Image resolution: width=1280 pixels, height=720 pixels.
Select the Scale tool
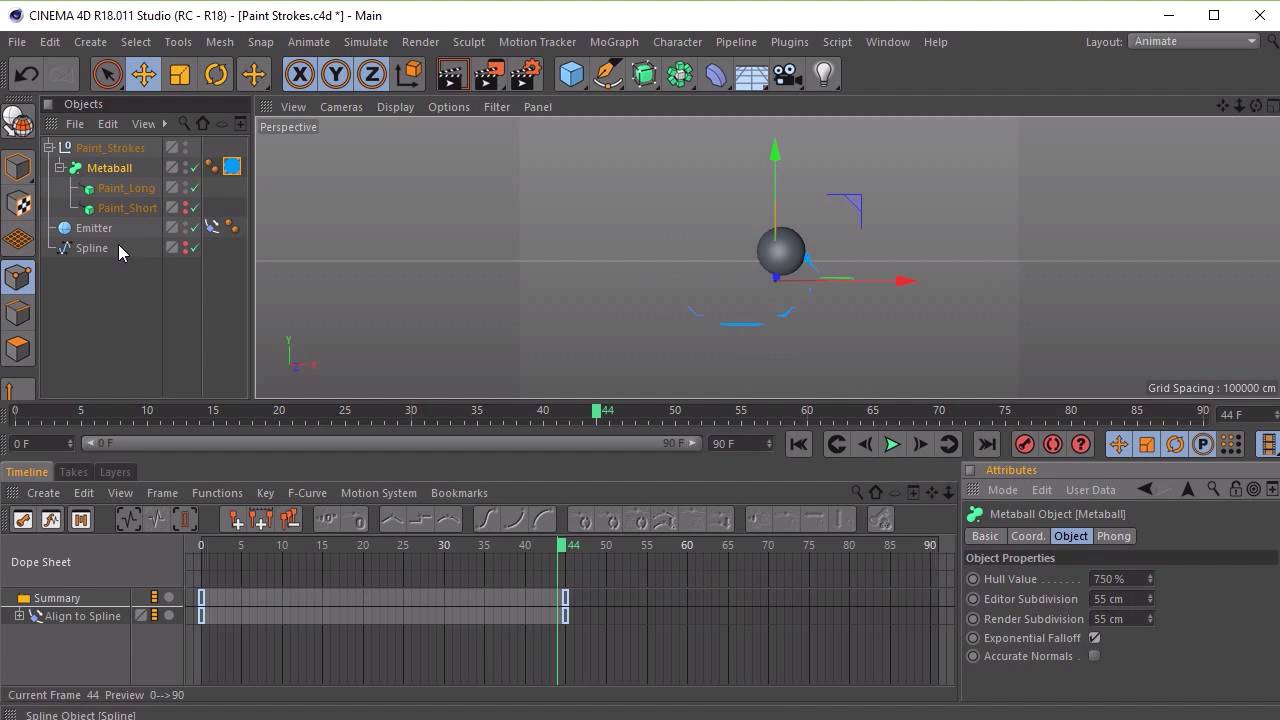pyautogui.click(x=180, y=75)
